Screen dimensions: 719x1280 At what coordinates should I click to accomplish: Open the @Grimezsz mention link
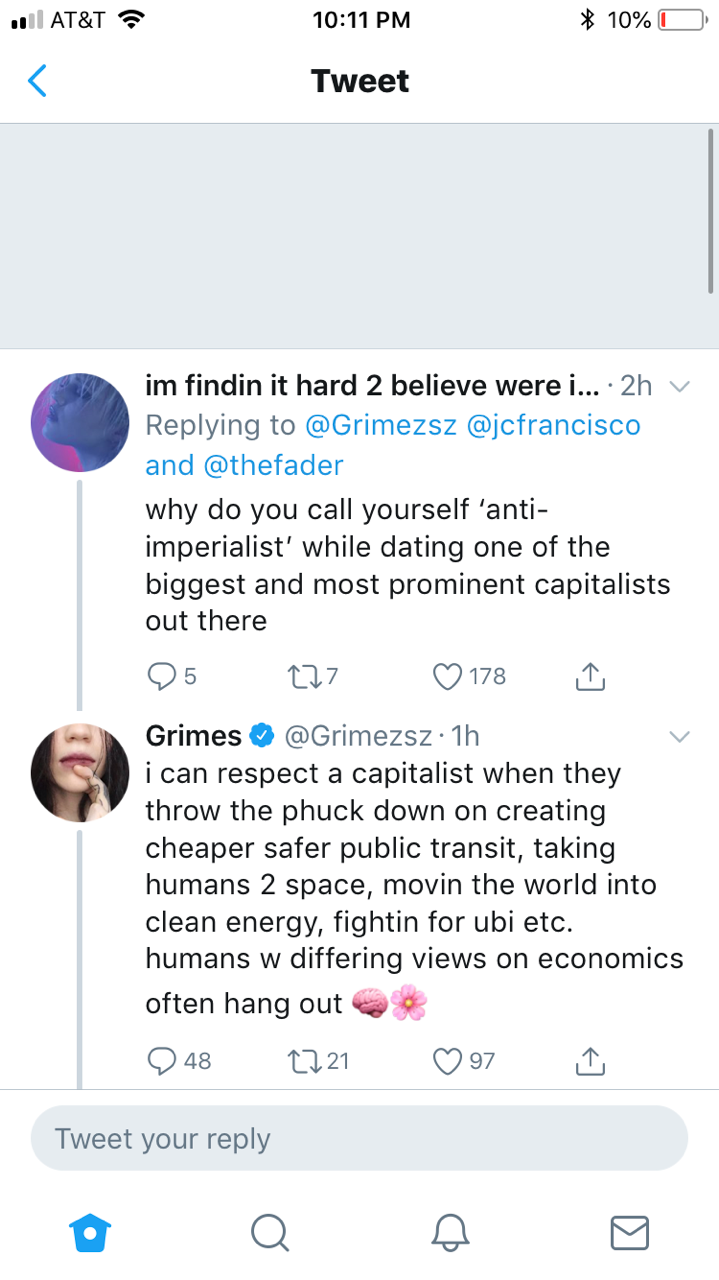[x=380, y=425]
